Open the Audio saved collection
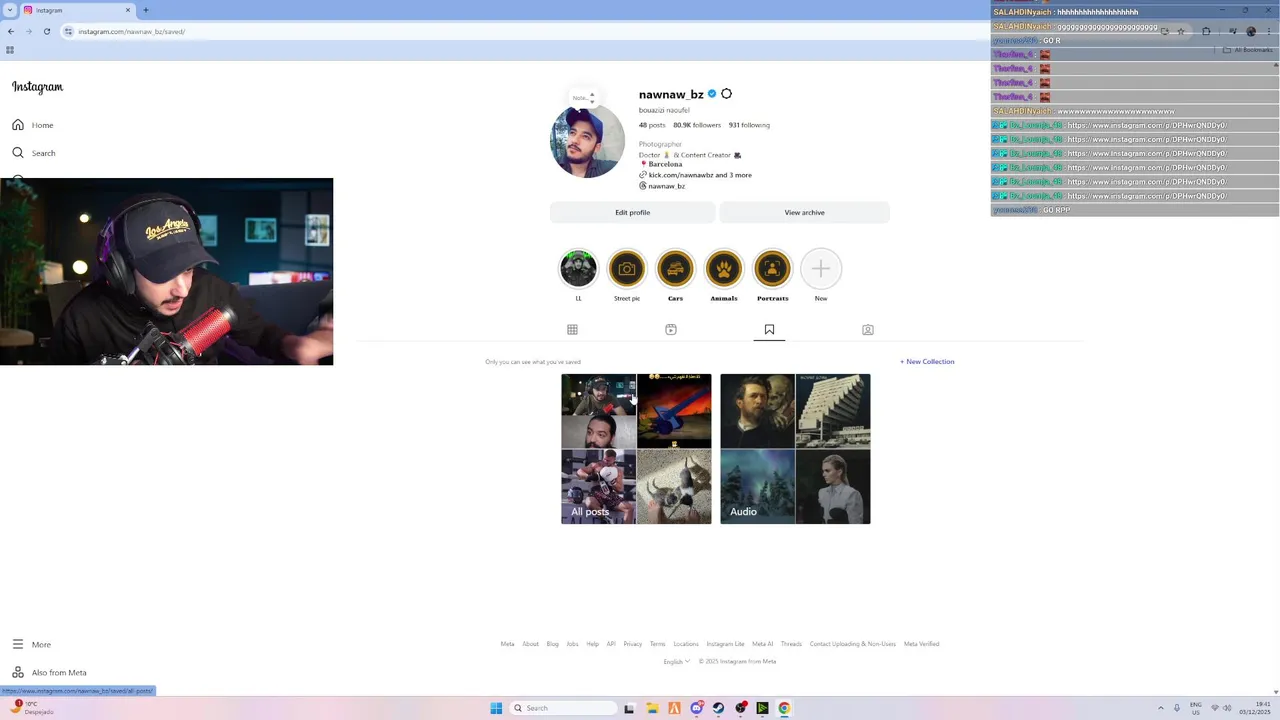 point(795,449)
